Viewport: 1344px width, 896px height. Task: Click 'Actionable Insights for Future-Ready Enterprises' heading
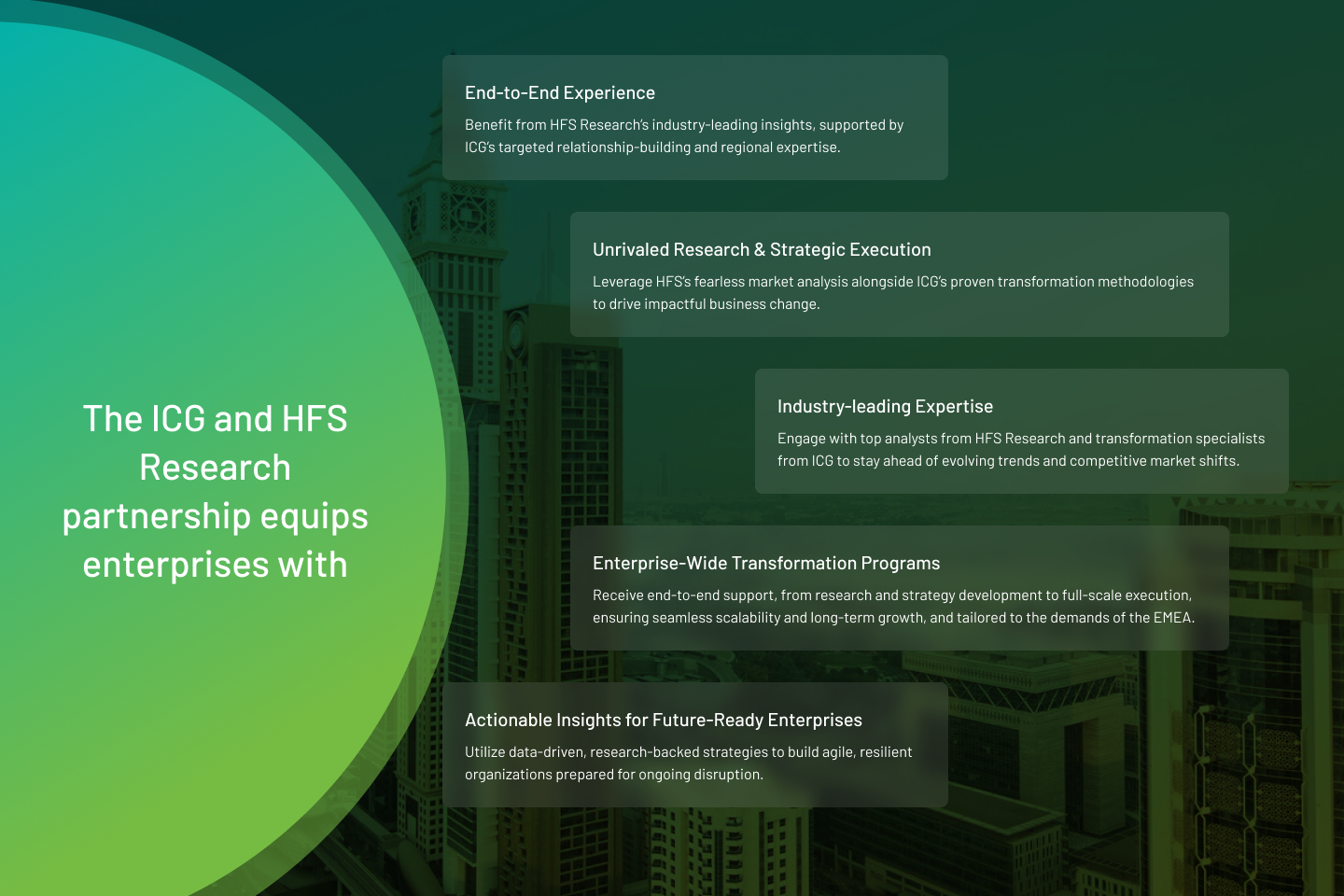tap(664, 720)
